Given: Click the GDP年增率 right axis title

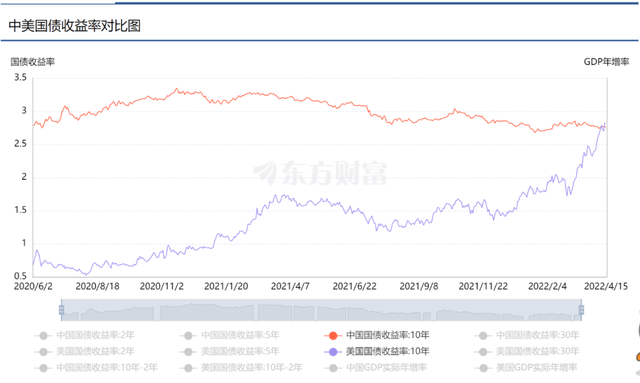Looking at the screenshot, I should [607, 62].
